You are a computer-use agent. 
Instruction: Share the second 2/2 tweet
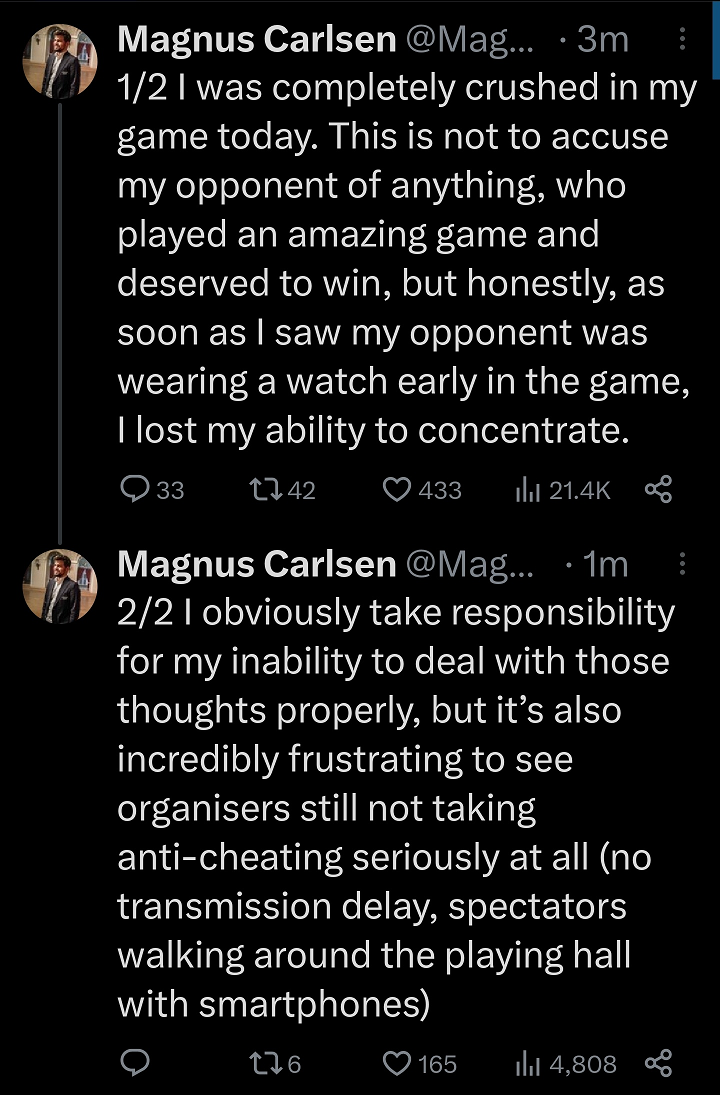click(658, 1063)
